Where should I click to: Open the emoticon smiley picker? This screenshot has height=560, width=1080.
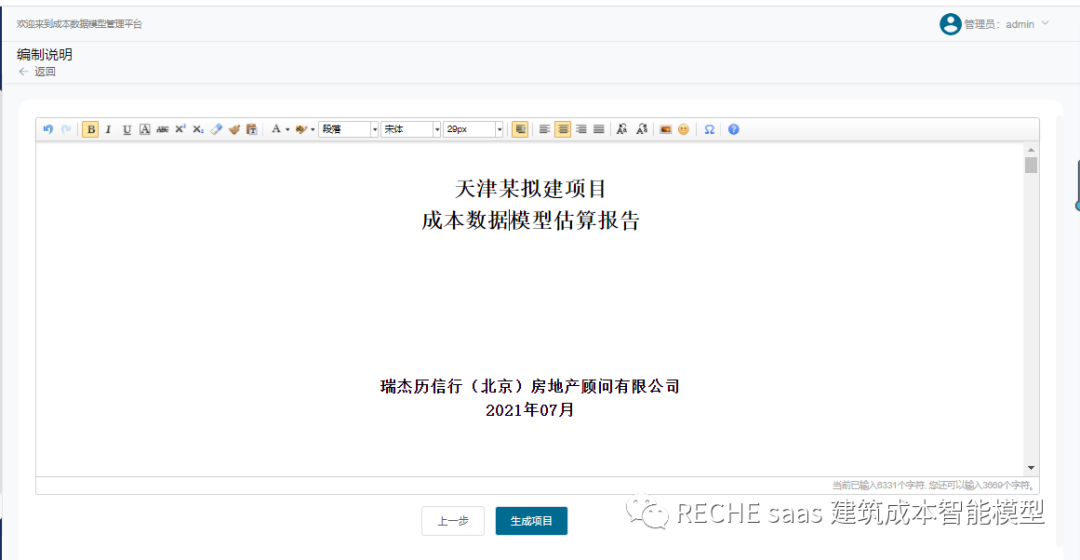pyautogui.click(x=684, y=129)
